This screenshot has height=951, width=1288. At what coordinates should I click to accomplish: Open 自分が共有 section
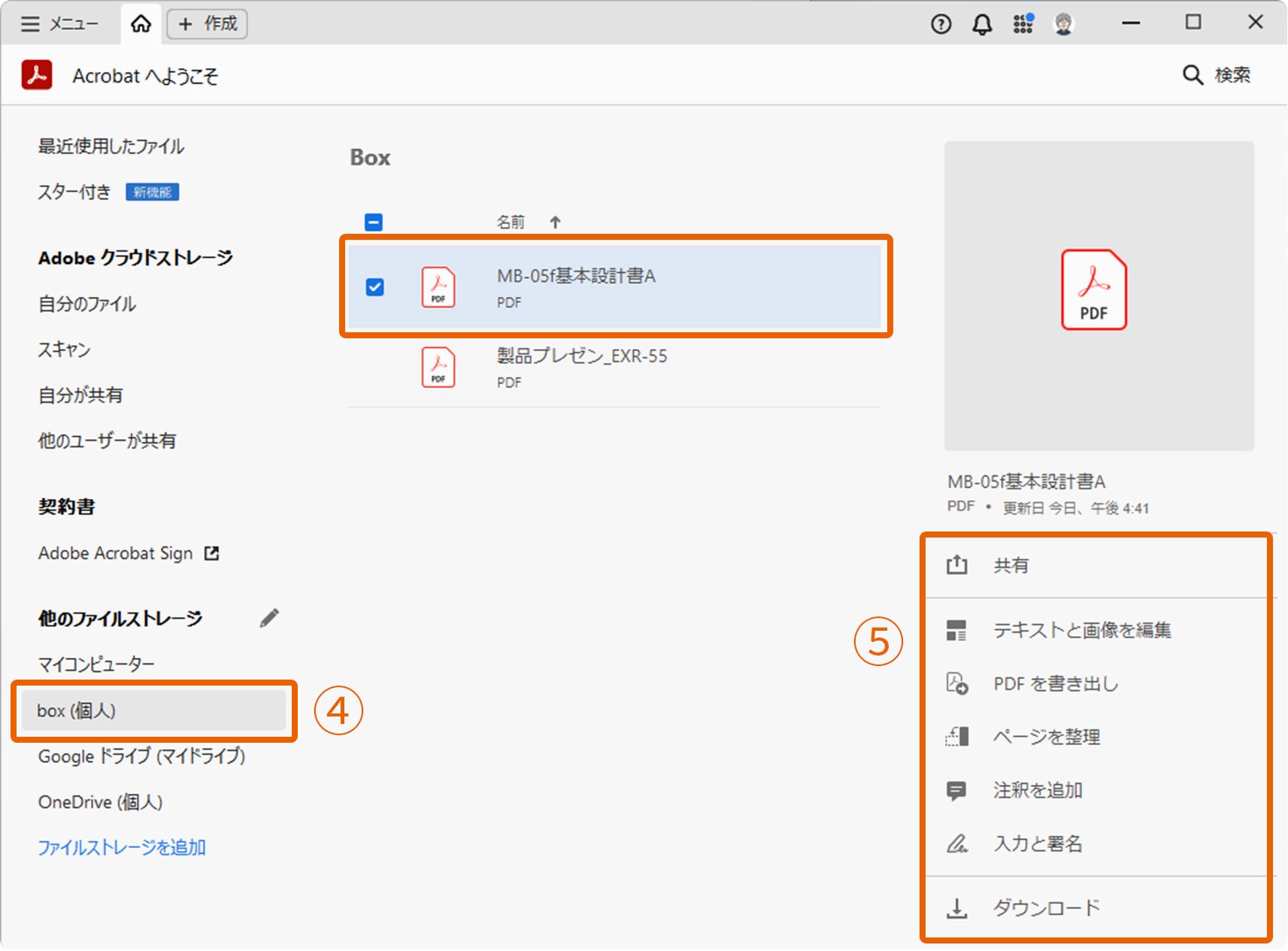pos(80,395)
